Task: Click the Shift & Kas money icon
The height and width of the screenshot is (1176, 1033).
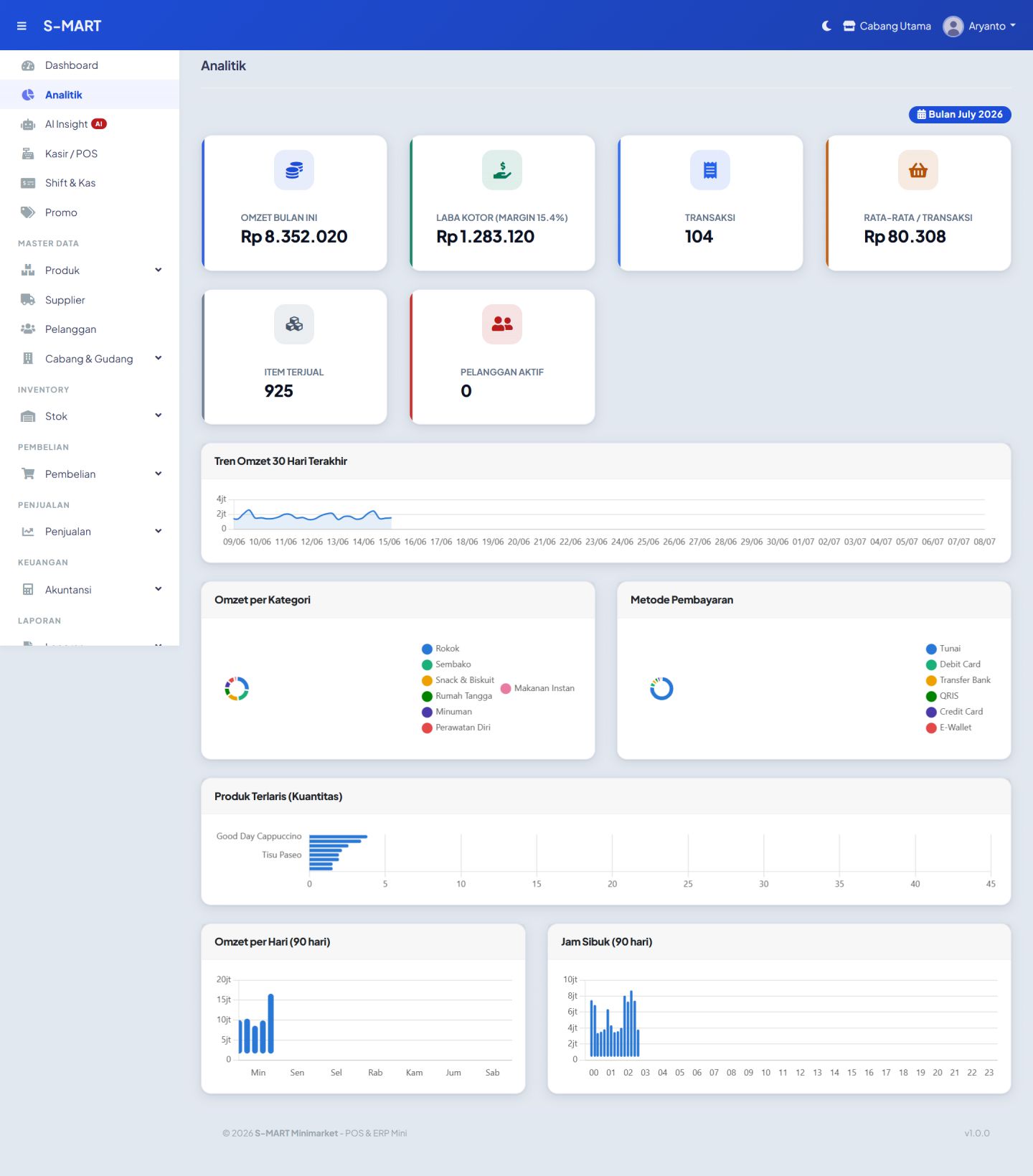Action: point(28,183)
